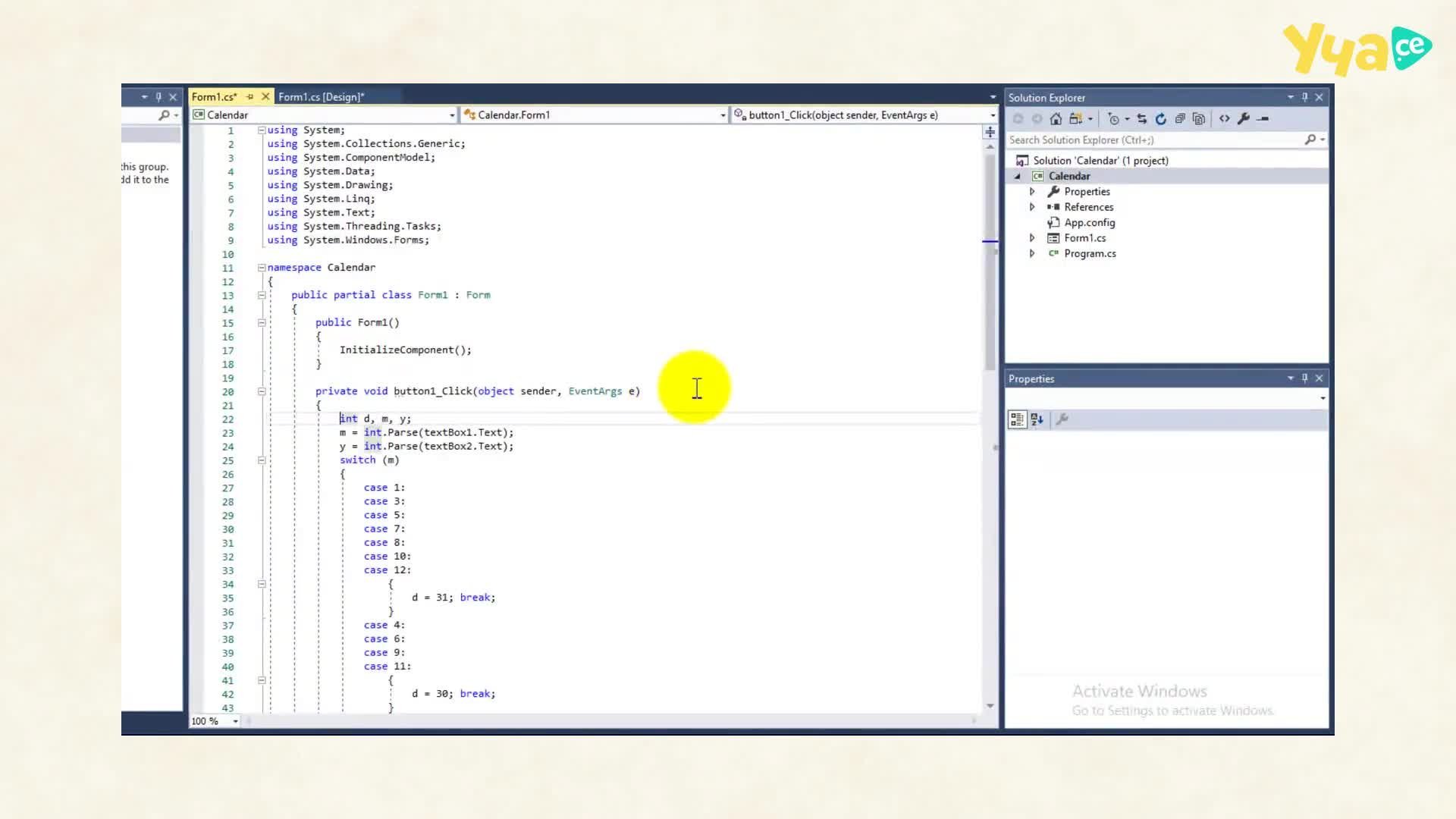Open the open-documents list arrow by the tabs
This screenshot has width=1456, height=819.
993,97
